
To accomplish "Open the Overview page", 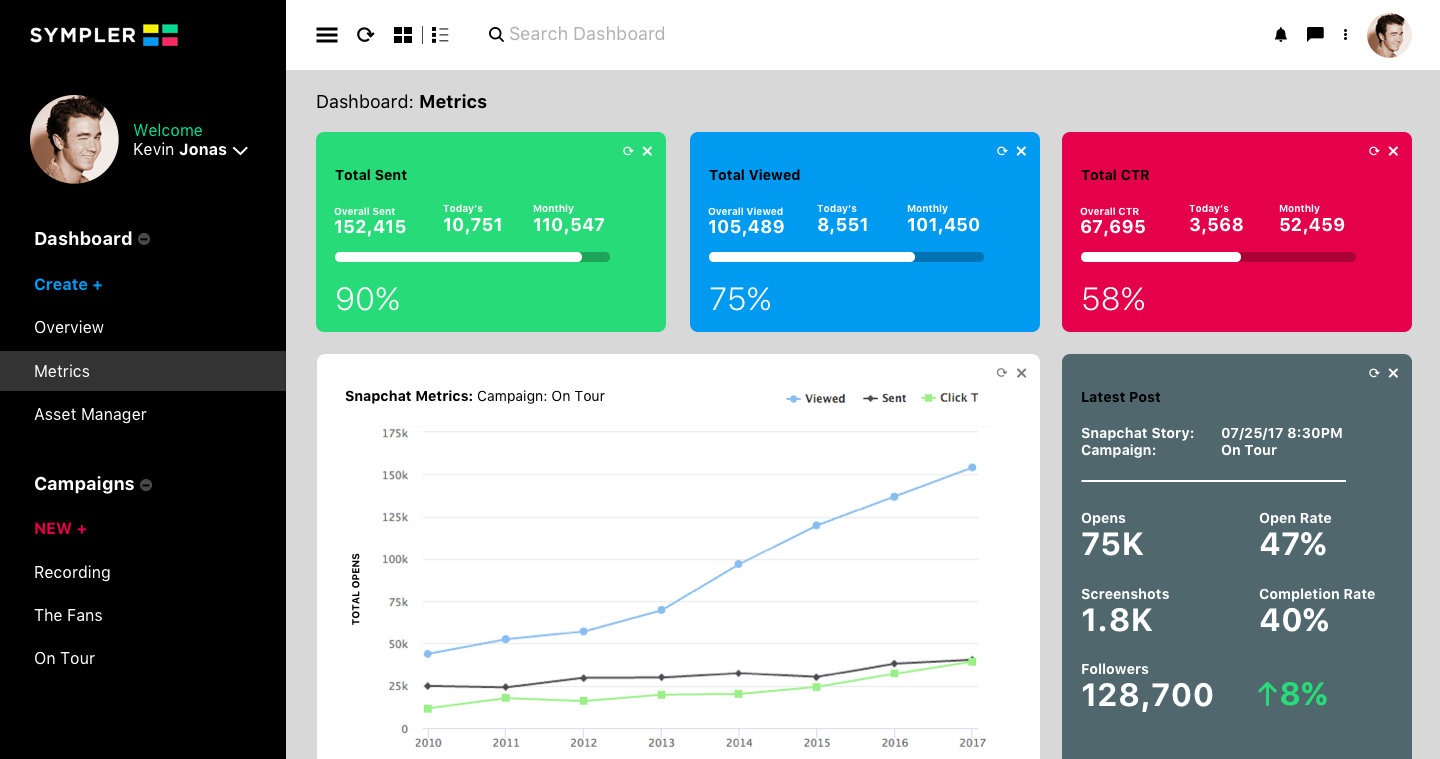I will 69,328.
